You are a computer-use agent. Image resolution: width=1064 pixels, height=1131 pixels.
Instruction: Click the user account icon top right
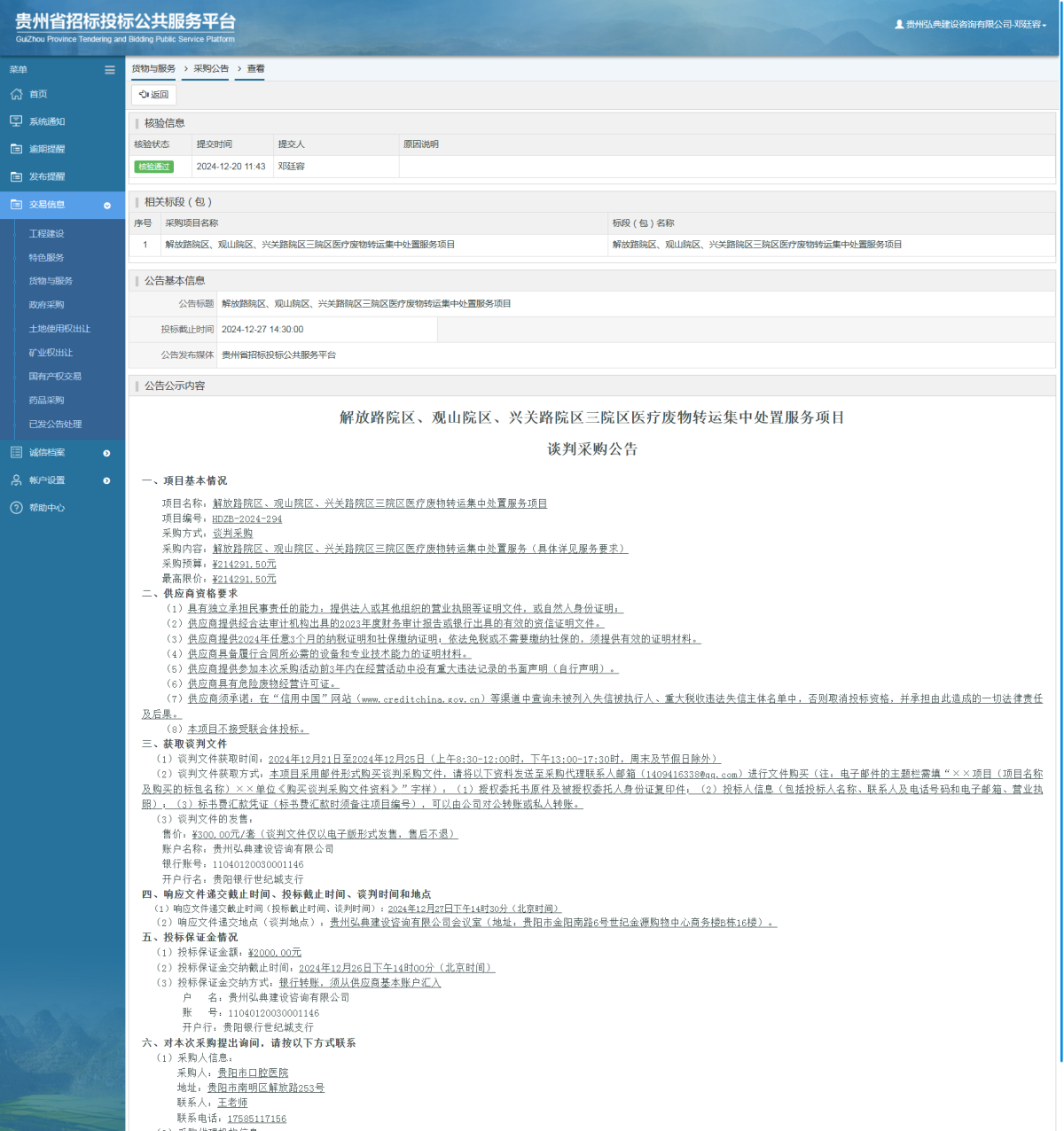coord(900,26)
